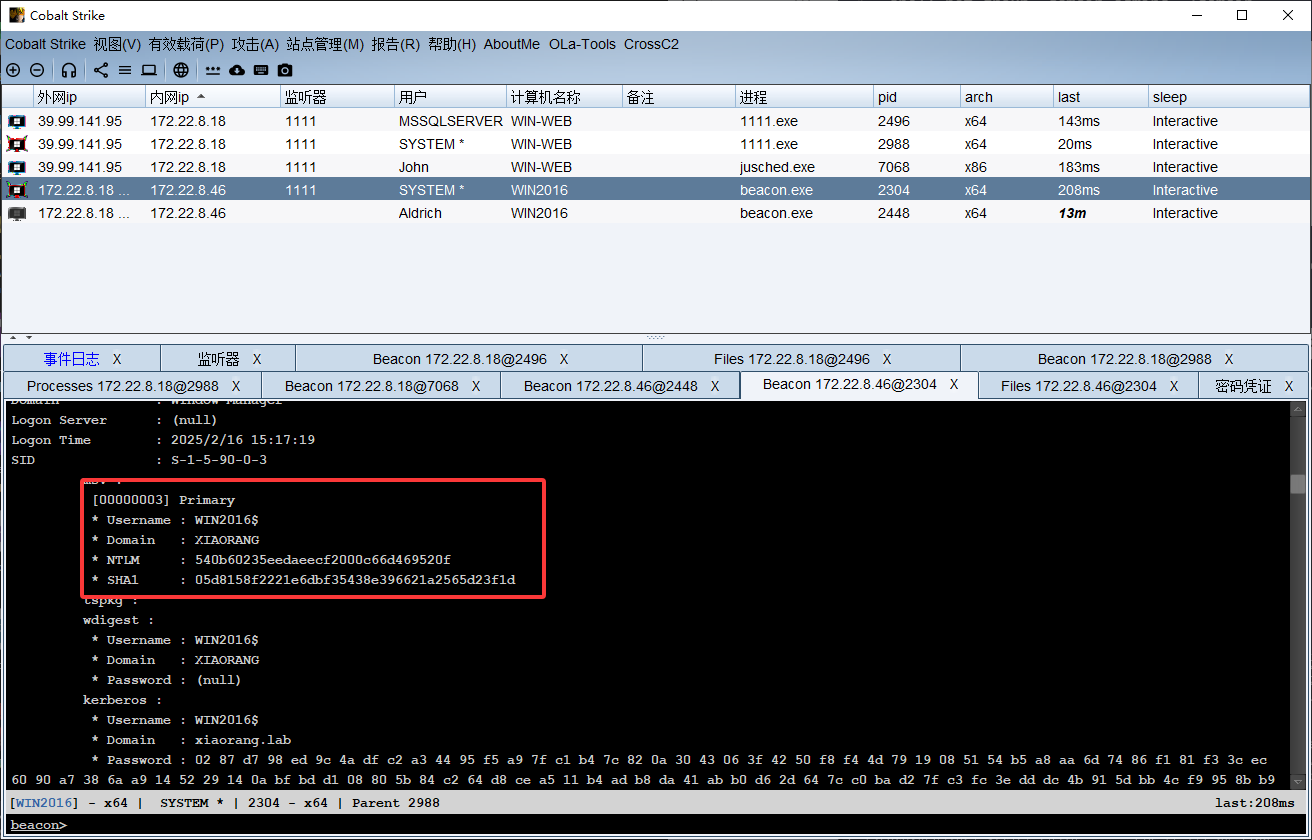Open the 有效载荷(P) menu

tap(186, 44)
